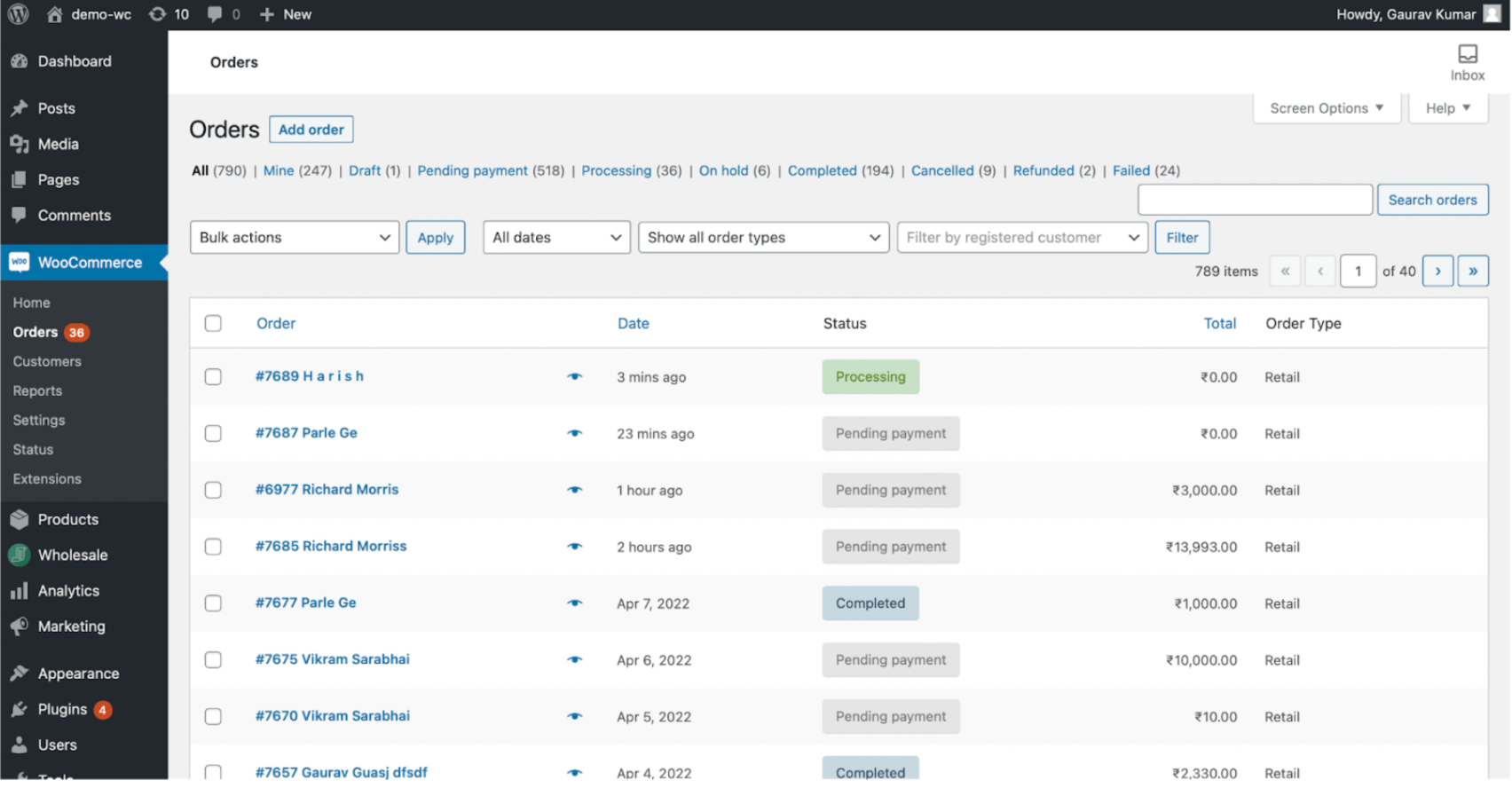The height and width of the screenshot is (788, 1512).
Task: Click the Dashboard icon in sidebar
Action: coord(20,61)
